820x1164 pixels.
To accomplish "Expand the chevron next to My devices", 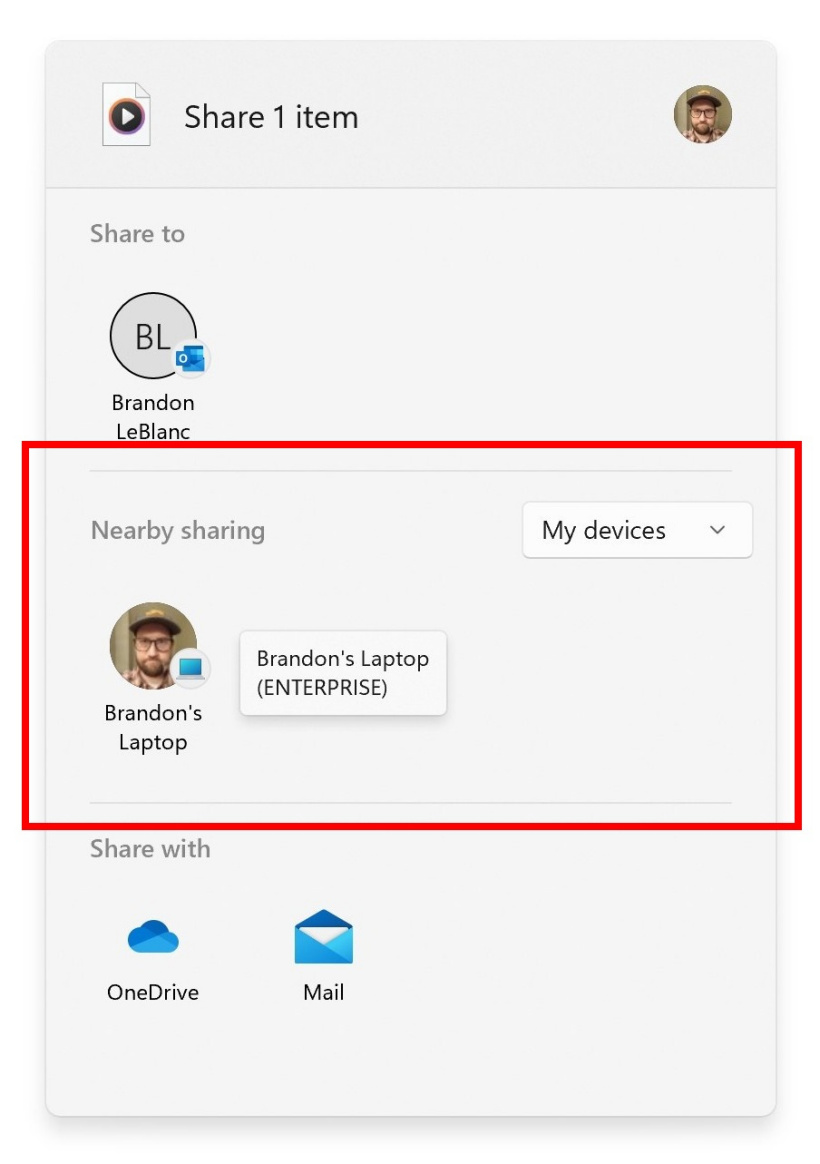I will (717, 531).
